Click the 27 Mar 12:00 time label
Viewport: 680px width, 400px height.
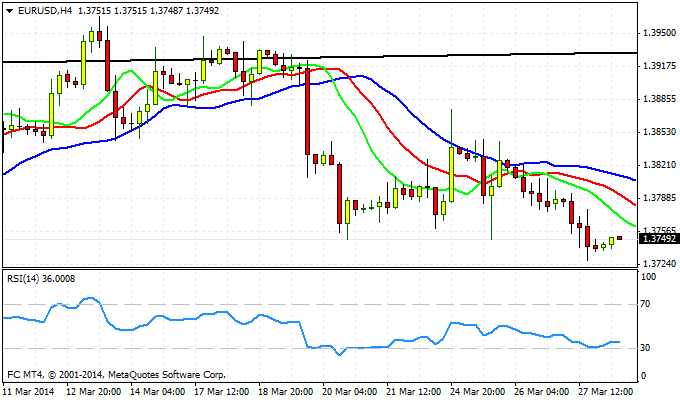tap(606, 391)
